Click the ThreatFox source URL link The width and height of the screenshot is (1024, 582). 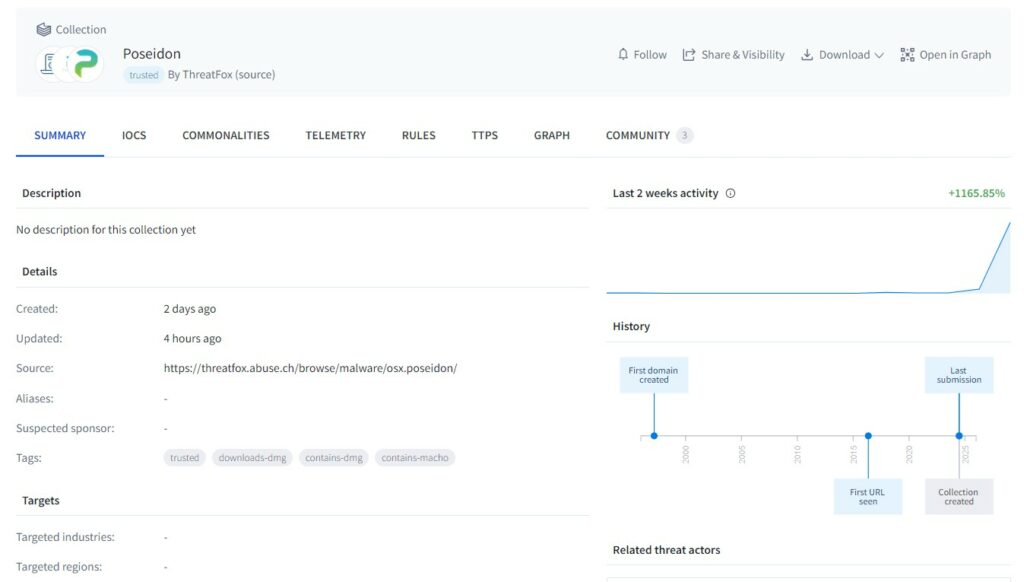point(310,368)
